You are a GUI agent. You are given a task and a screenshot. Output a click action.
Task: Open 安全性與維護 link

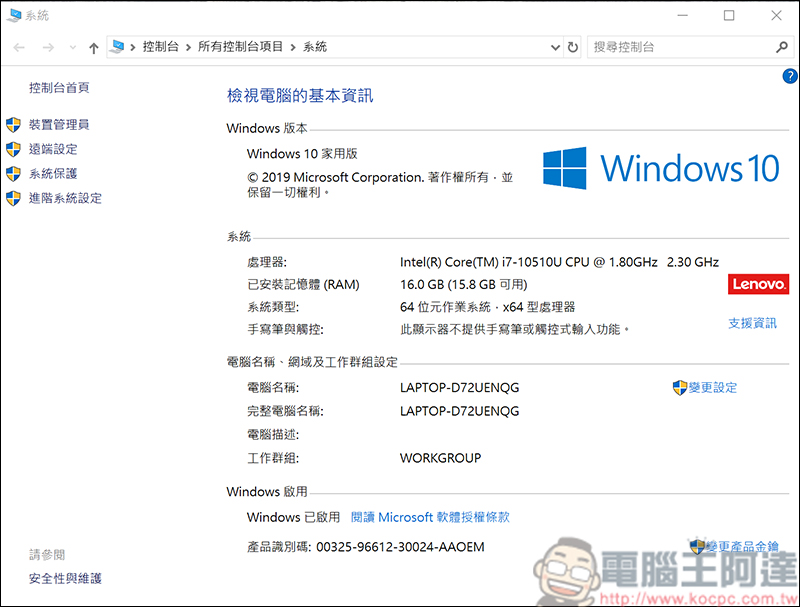(x=65, y=578)
